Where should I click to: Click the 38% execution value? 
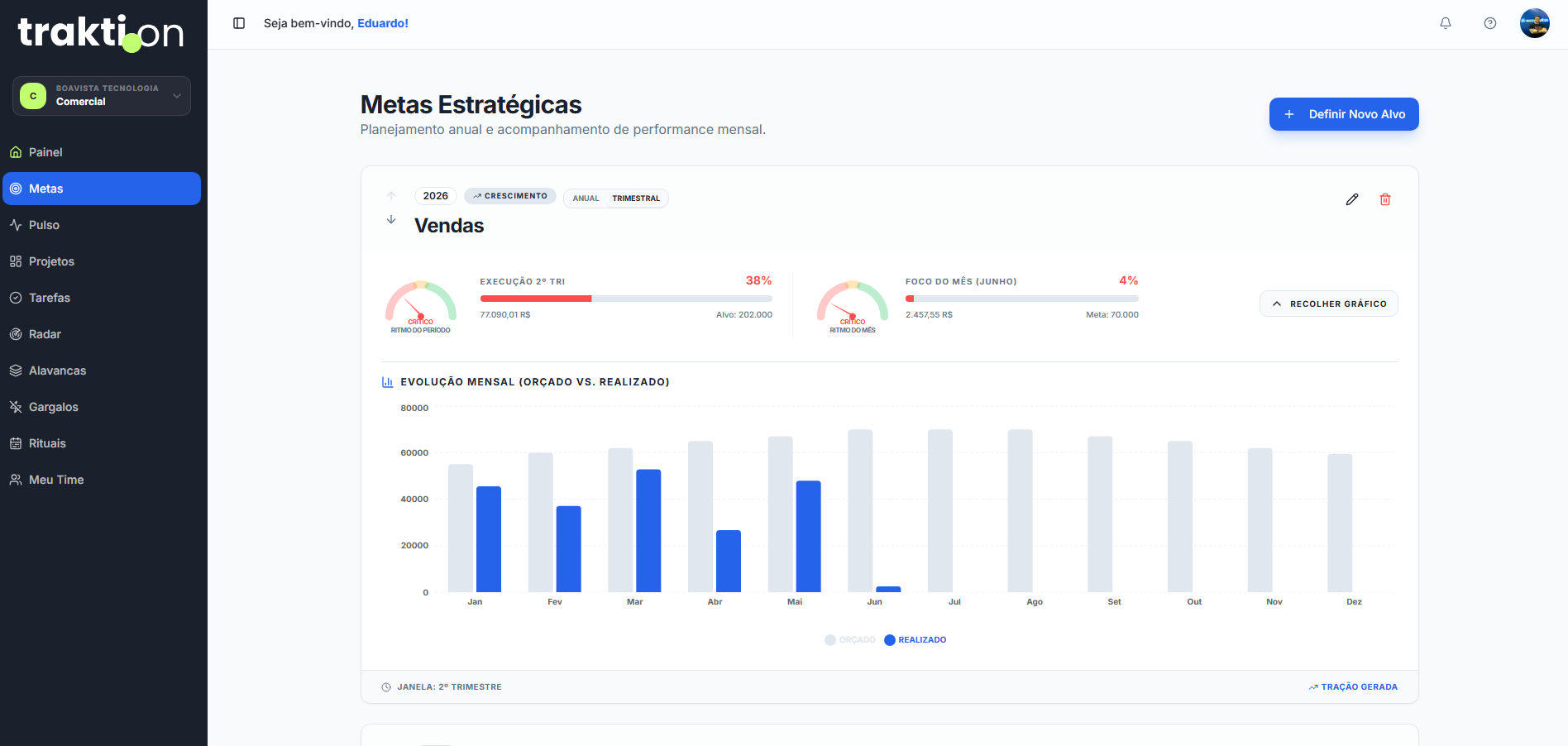758,280
